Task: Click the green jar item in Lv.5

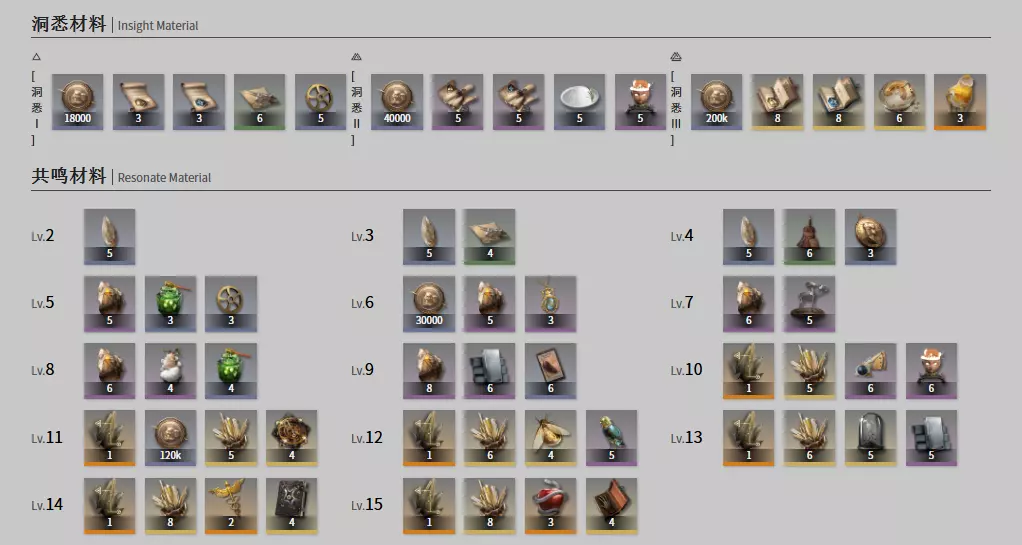Action: (x=170, y=304)
